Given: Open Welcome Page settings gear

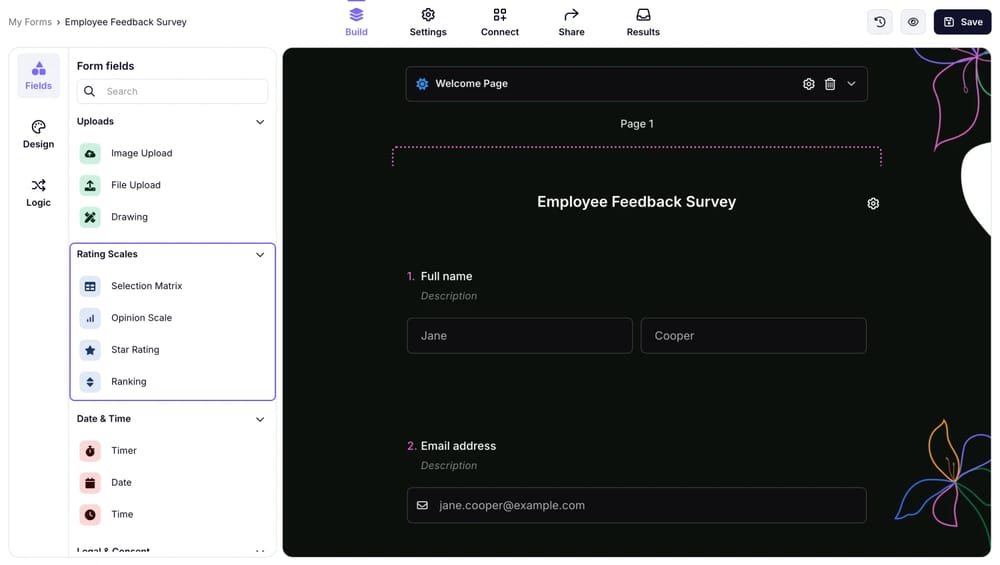Looking at the screenshot, I should pyautogui.click(x=808, y=84).
